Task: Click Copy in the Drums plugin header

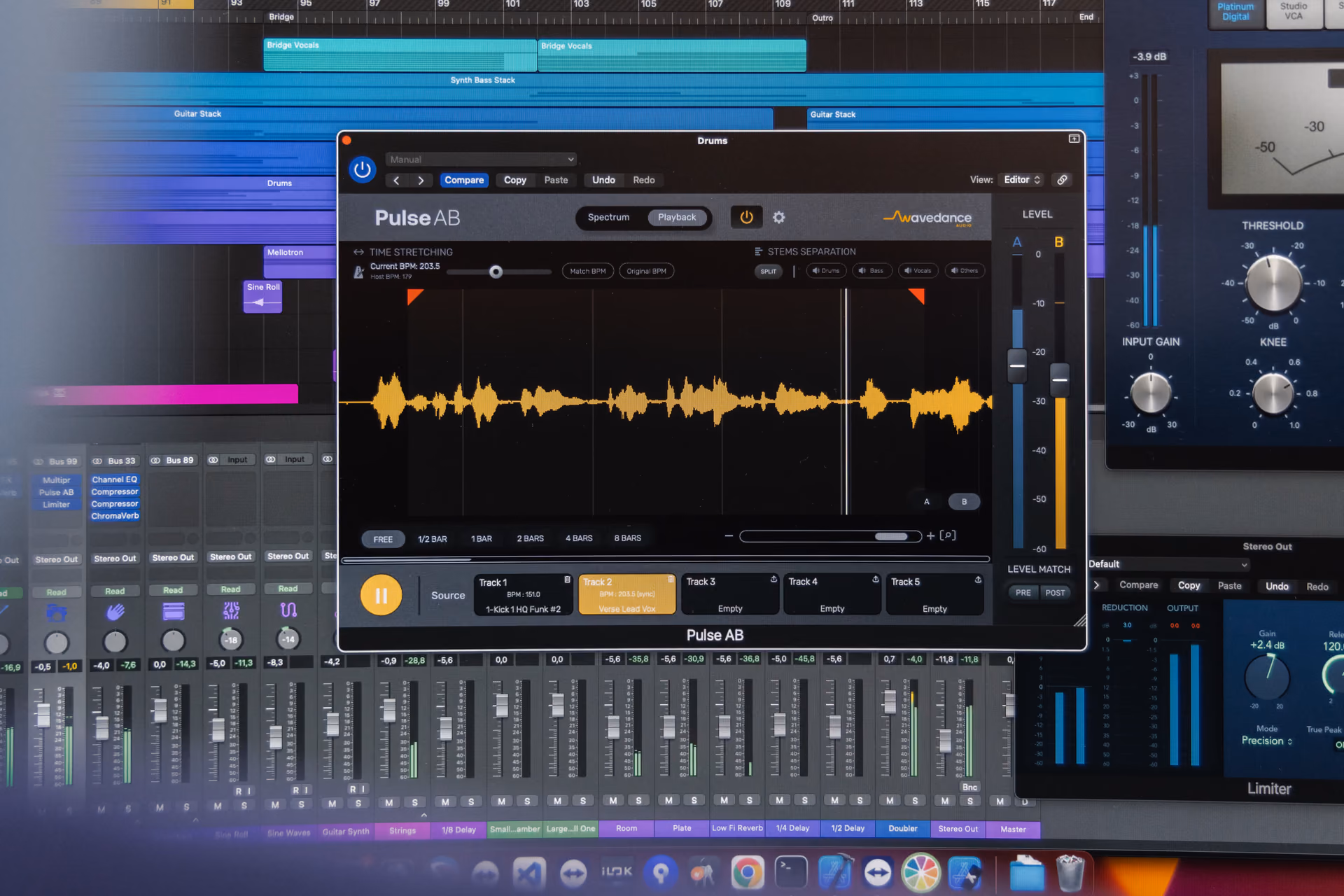Action: (x=515, y=181)
